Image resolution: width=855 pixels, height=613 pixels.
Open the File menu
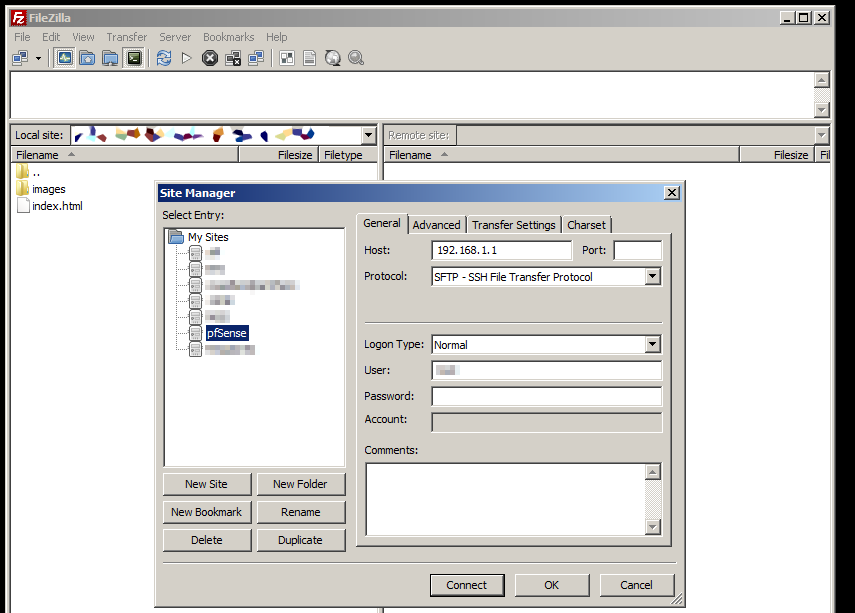click(x=22, y=37)
